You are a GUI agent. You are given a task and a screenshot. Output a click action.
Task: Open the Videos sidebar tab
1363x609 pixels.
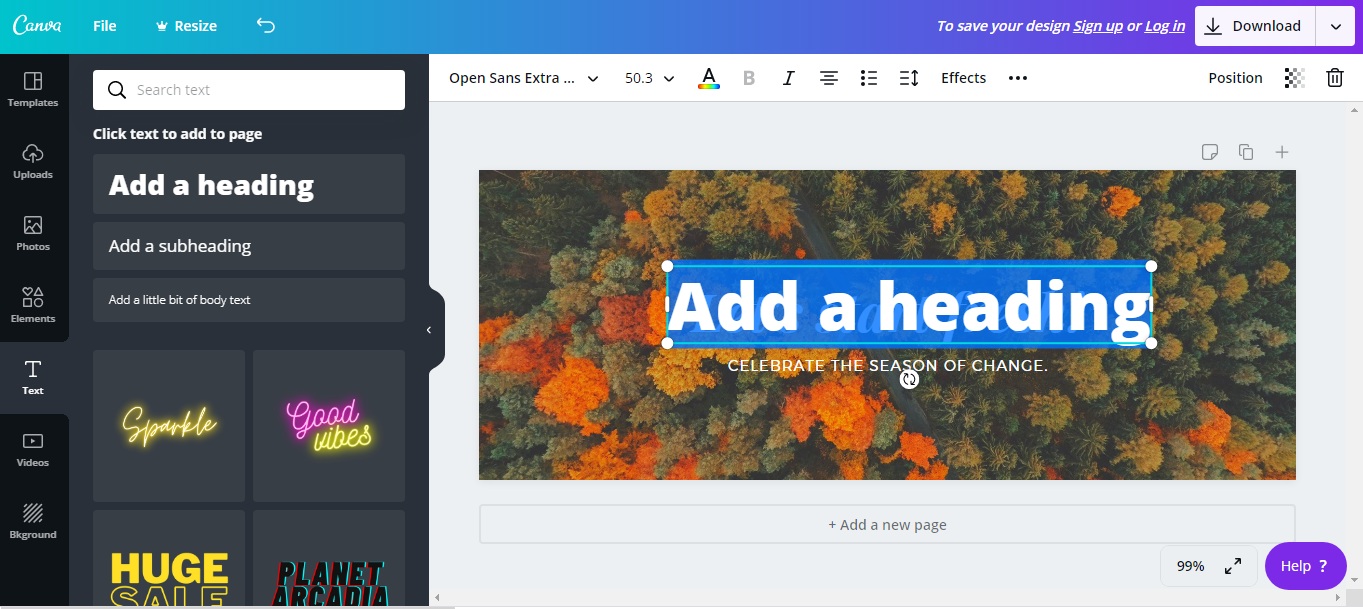33,449
